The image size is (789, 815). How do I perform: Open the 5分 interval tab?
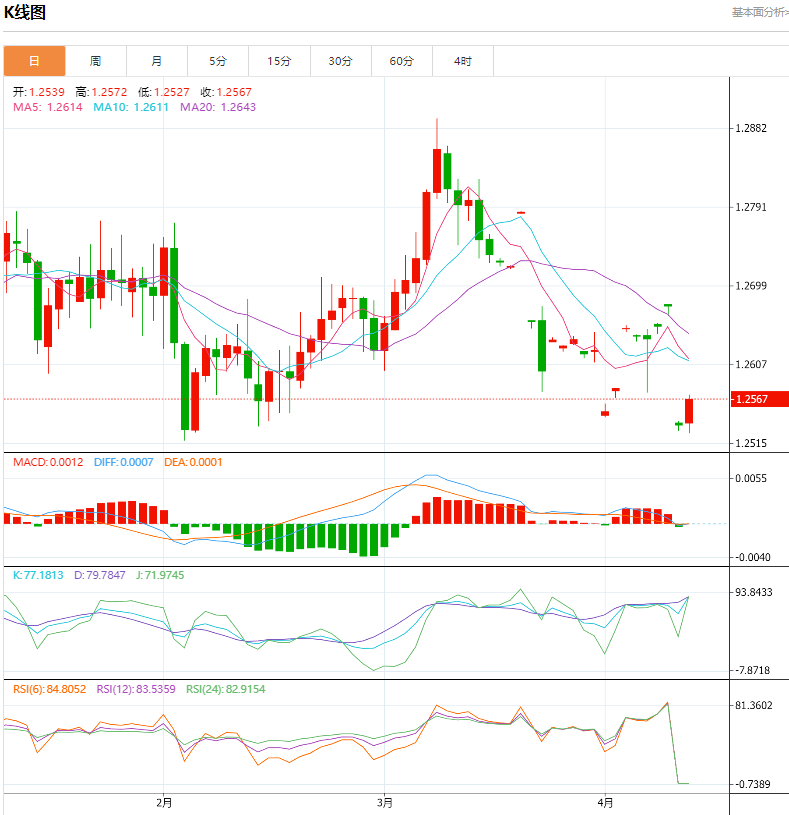click(218, 61)
